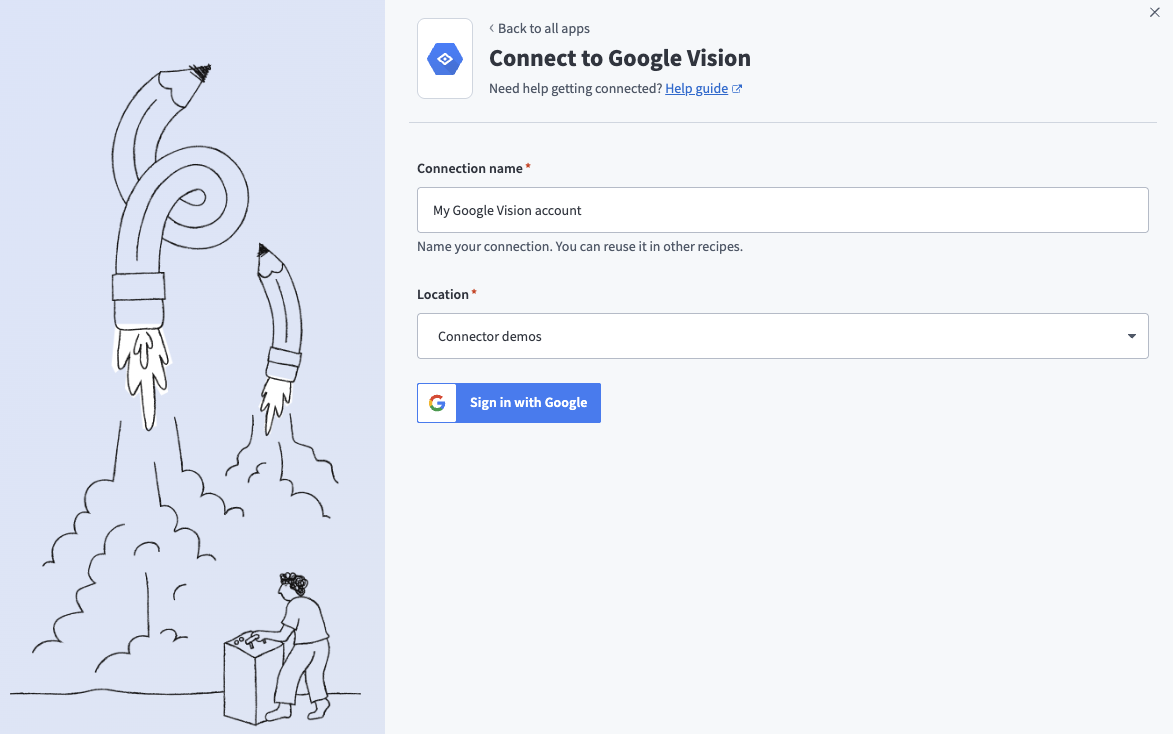The height and width of the screenshot is (734, 1173).
Task: Click the red asterisk next to Location
Action: [x=473, y=289]
